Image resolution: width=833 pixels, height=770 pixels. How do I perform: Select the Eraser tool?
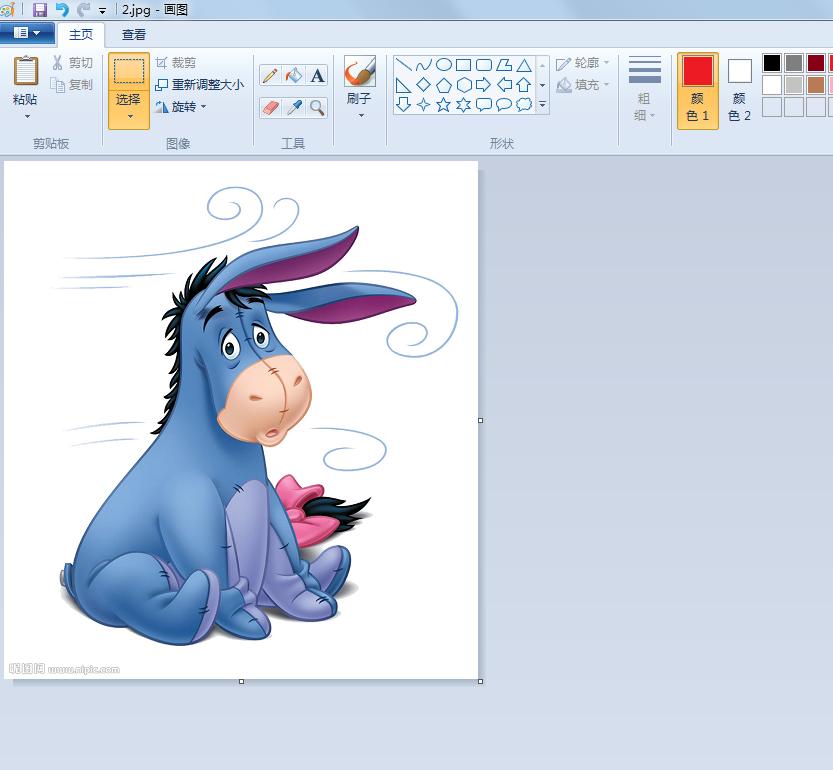click(x=269, y=107)
